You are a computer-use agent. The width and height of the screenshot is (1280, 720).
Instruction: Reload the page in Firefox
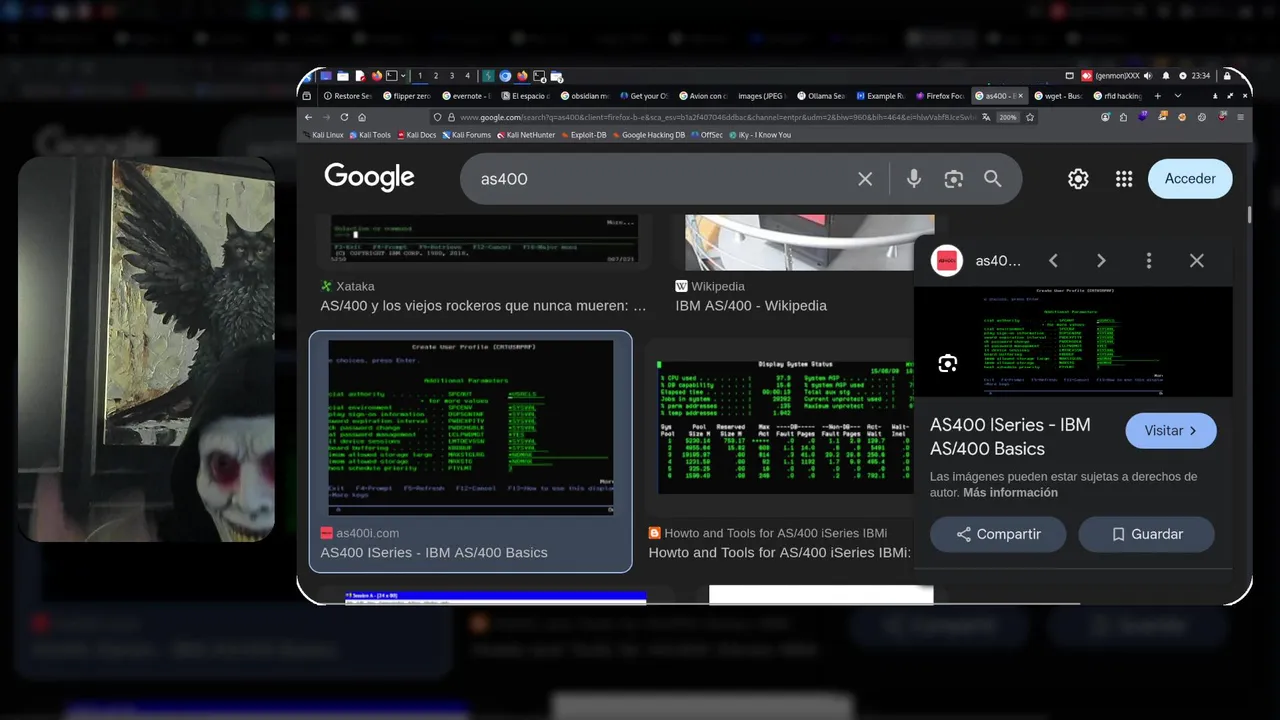click(x=344, y=117)
